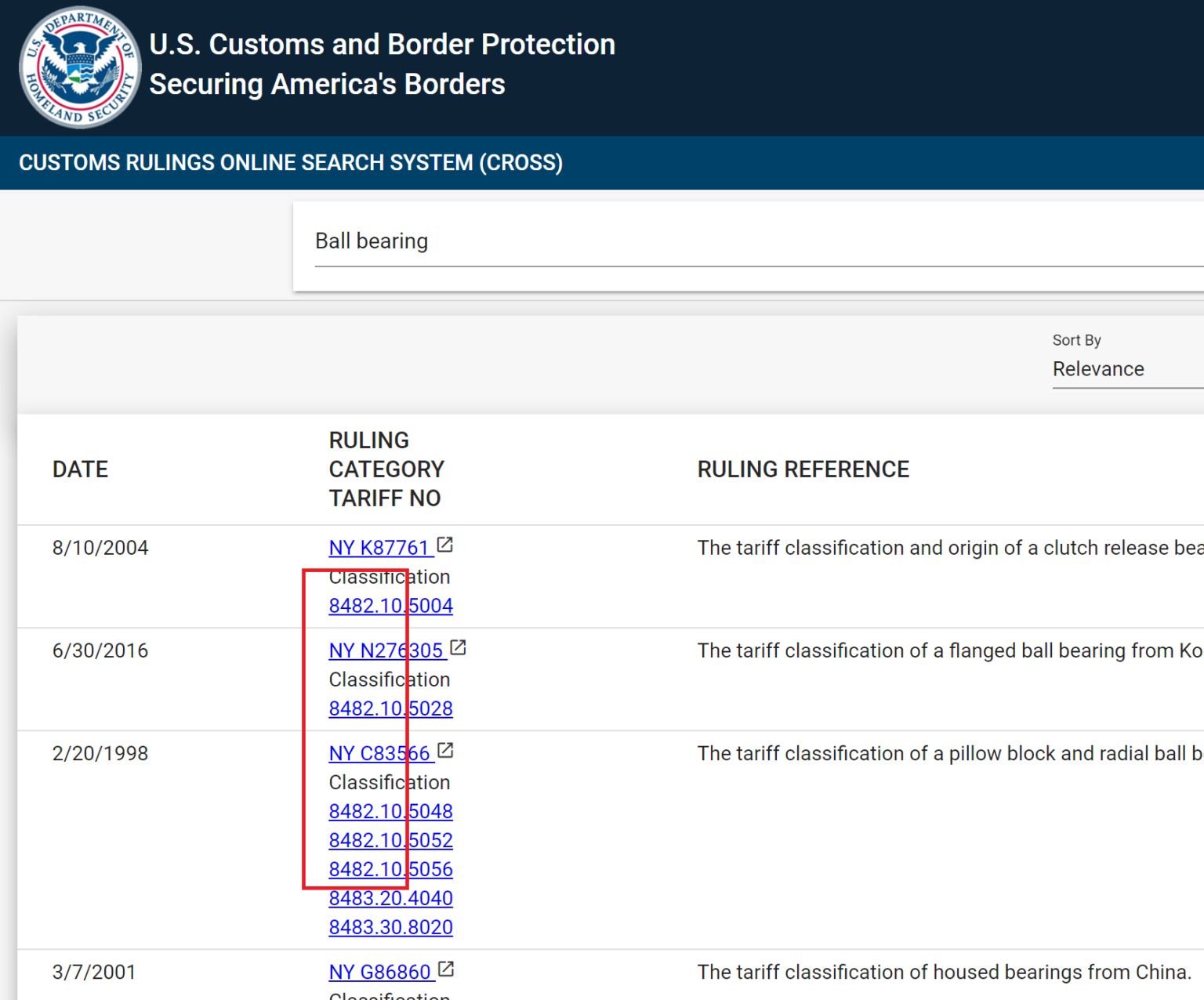This screenshot has width=1204, height=1000.
Task: Click external link icon next to NY G86860
Action: (x=445, y=969)
